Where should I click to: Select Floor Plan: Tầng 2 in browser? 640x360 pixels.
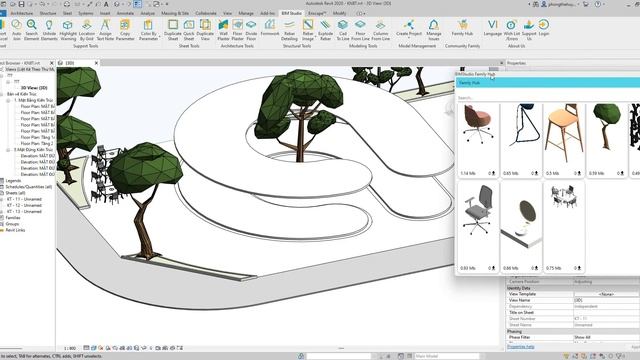(x=37, y=144)
